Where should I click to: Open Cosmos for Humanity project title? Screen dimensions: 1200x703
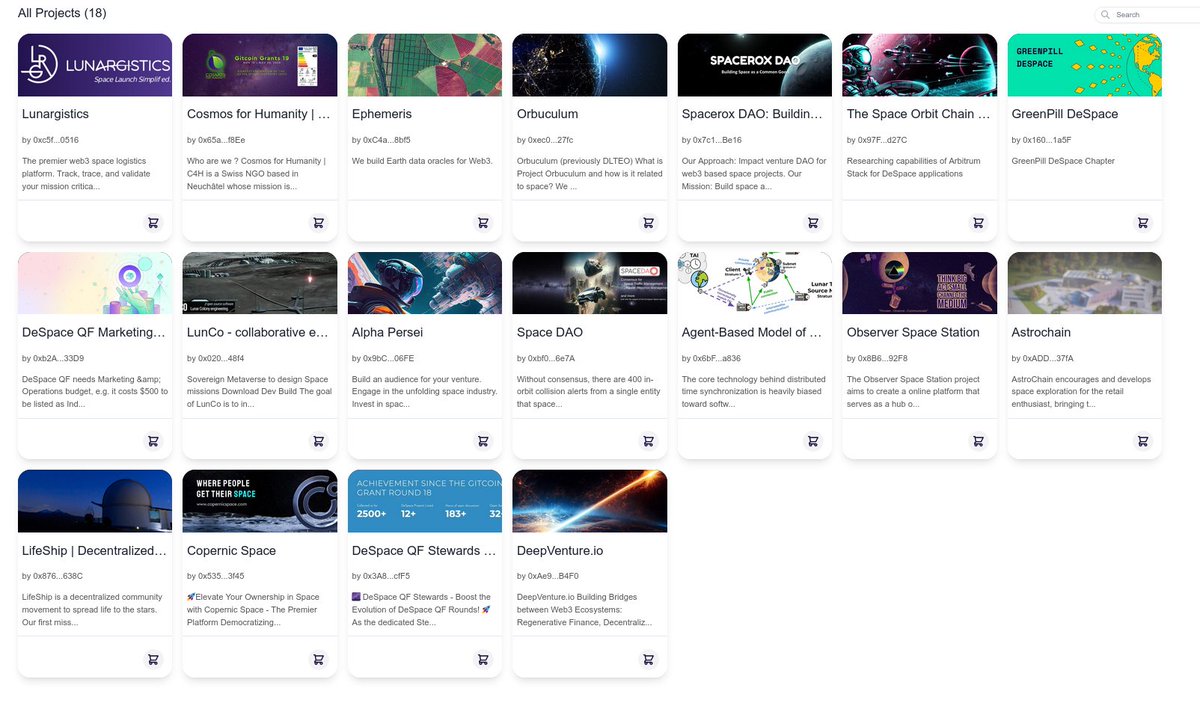tap(259, 114)
